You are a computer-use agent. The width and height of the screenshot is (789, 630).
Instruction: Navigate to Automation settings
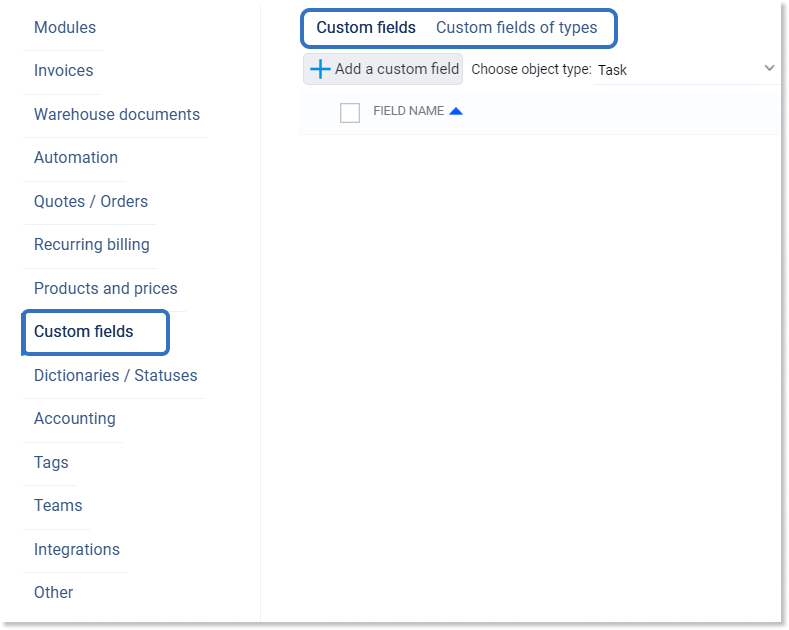(76, 158)
